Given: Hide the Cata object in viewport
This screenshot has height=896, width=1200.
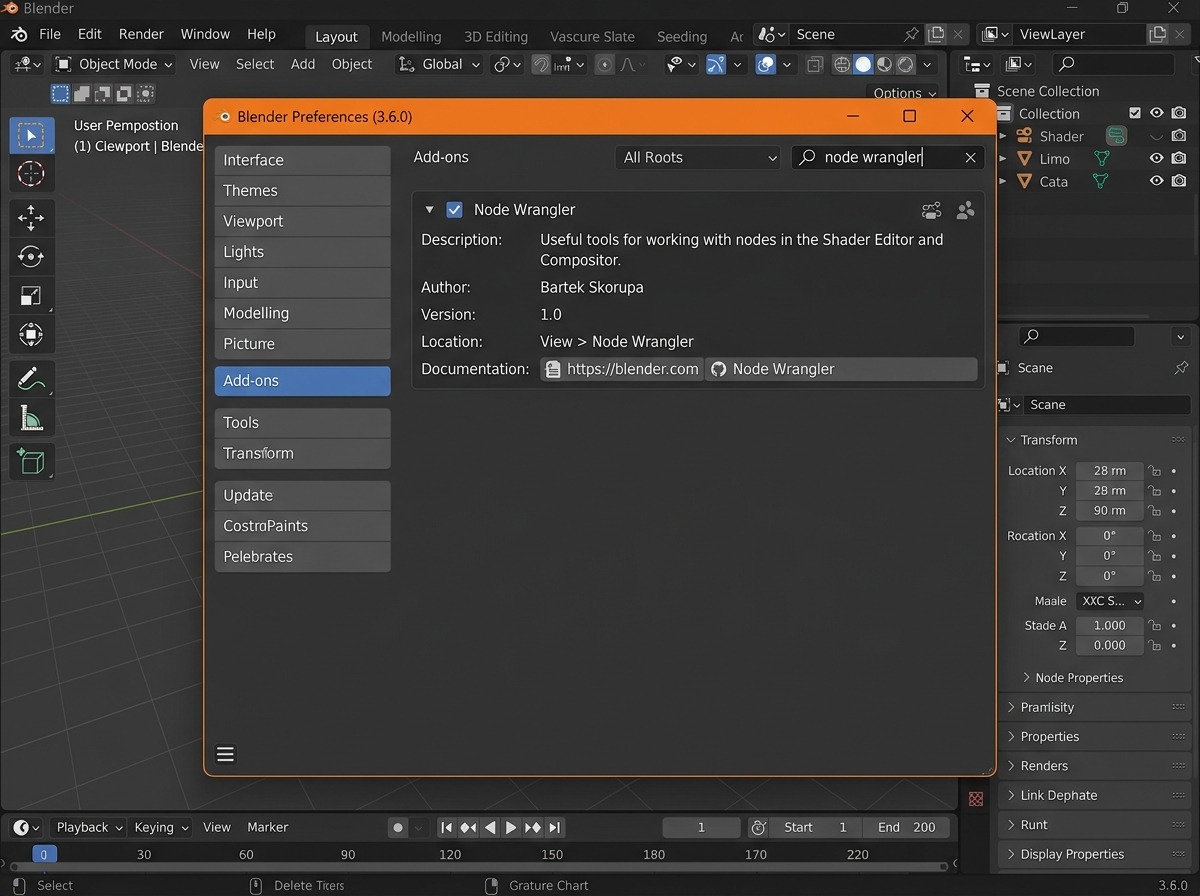Looking at the screenshot, I should click(x=1157, y=181).
